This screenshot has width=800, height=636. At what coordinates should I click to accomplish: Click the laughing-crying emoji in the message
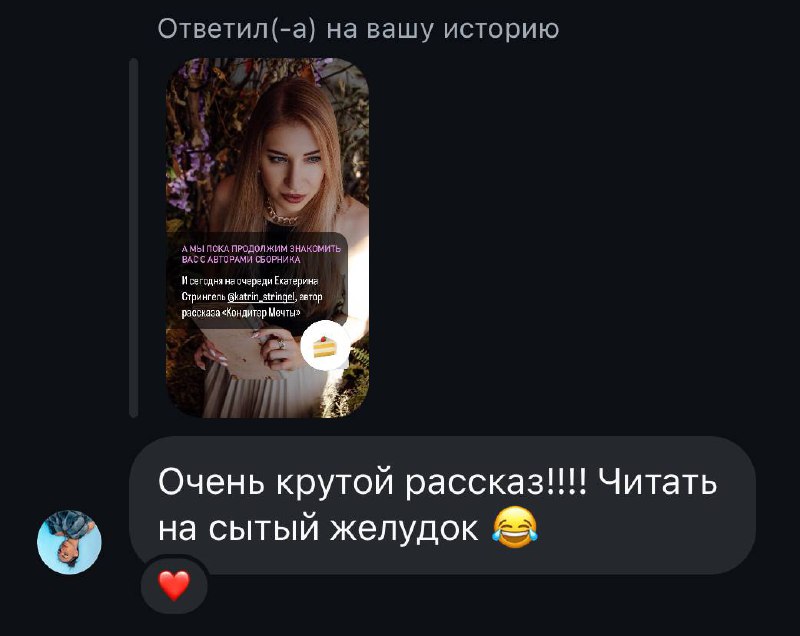[515, 528]
